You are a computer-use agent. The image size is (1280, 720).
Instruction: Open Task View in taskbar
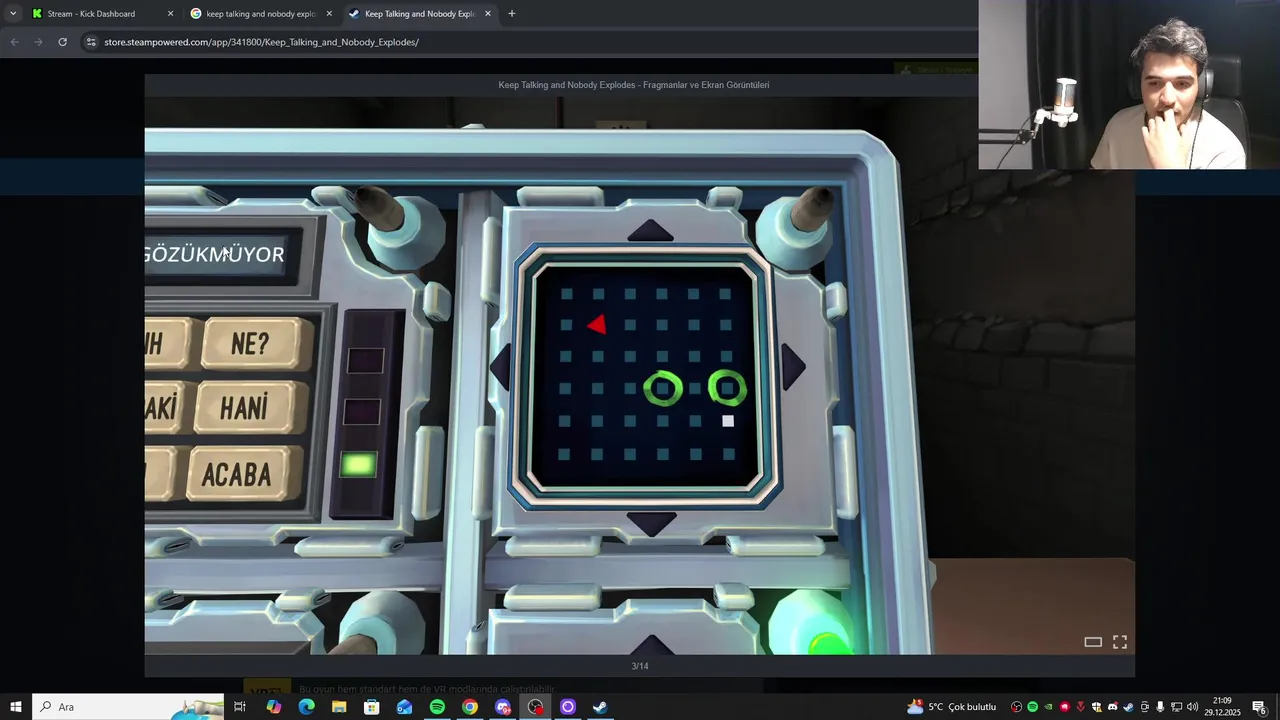click(240, 707)
